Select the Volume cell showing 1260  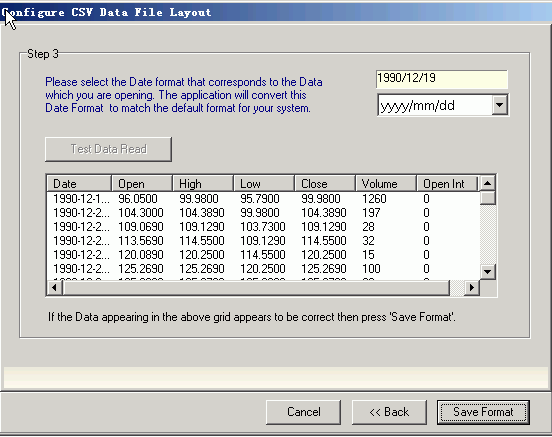coord(374,199)
